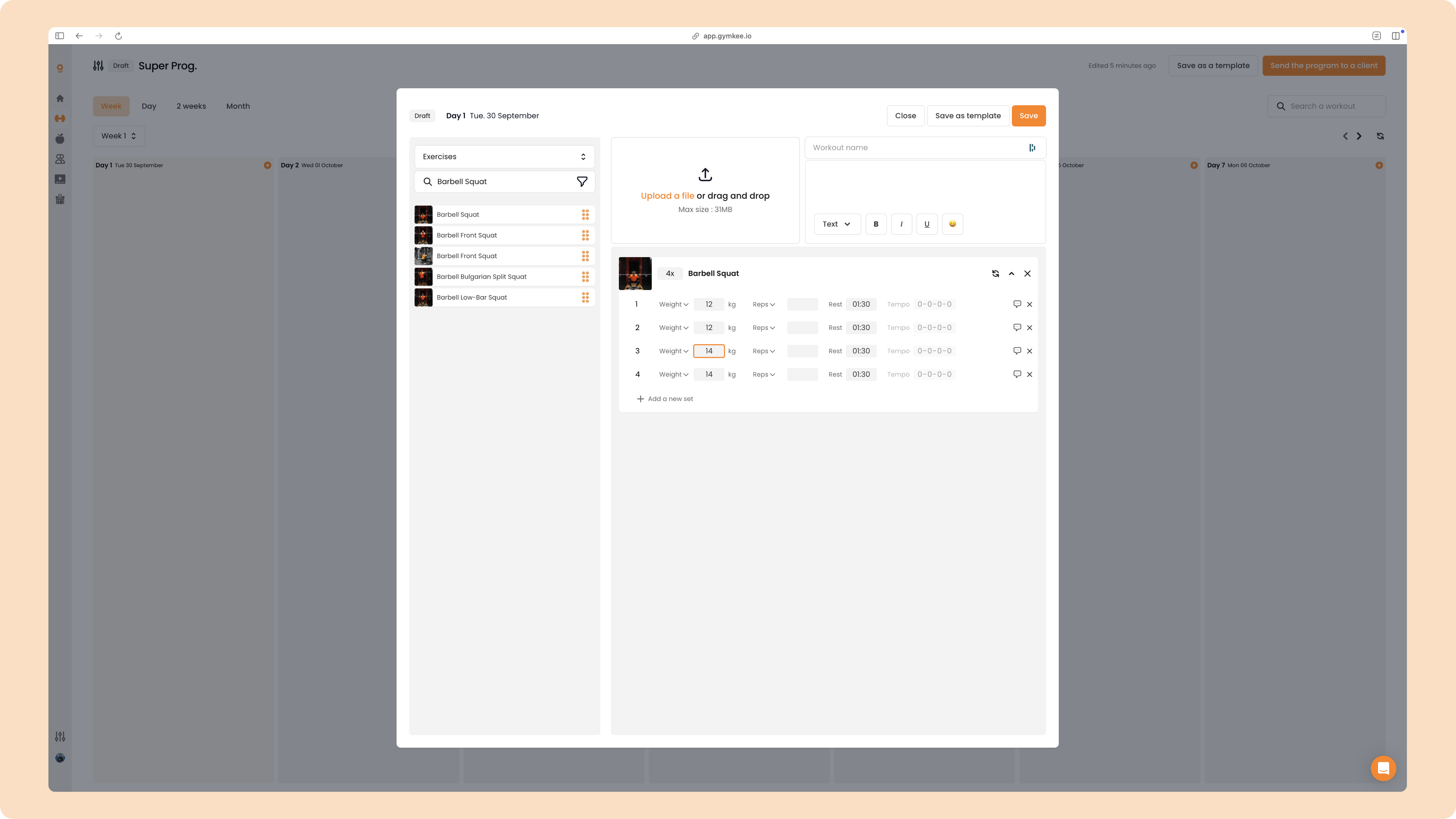Switch to the 2 weeks view tab

click(x=191, y=106)
